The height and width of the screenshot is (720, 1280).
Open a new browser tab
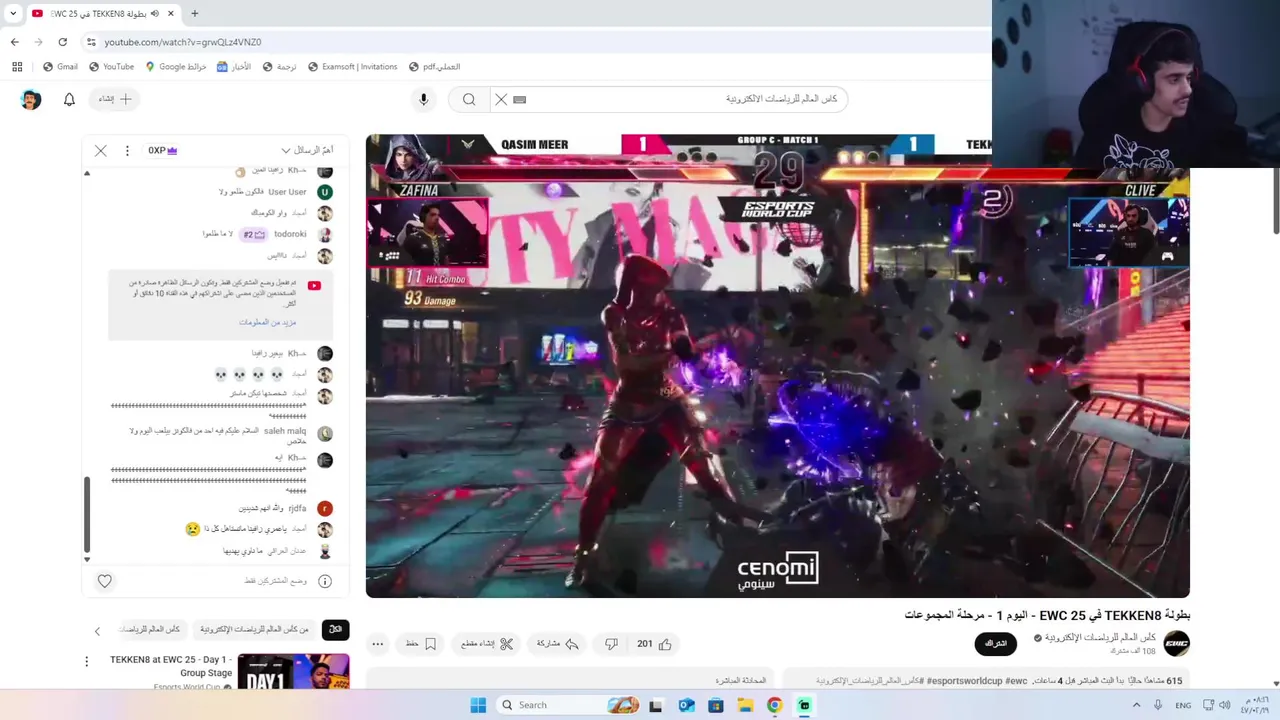194,14
